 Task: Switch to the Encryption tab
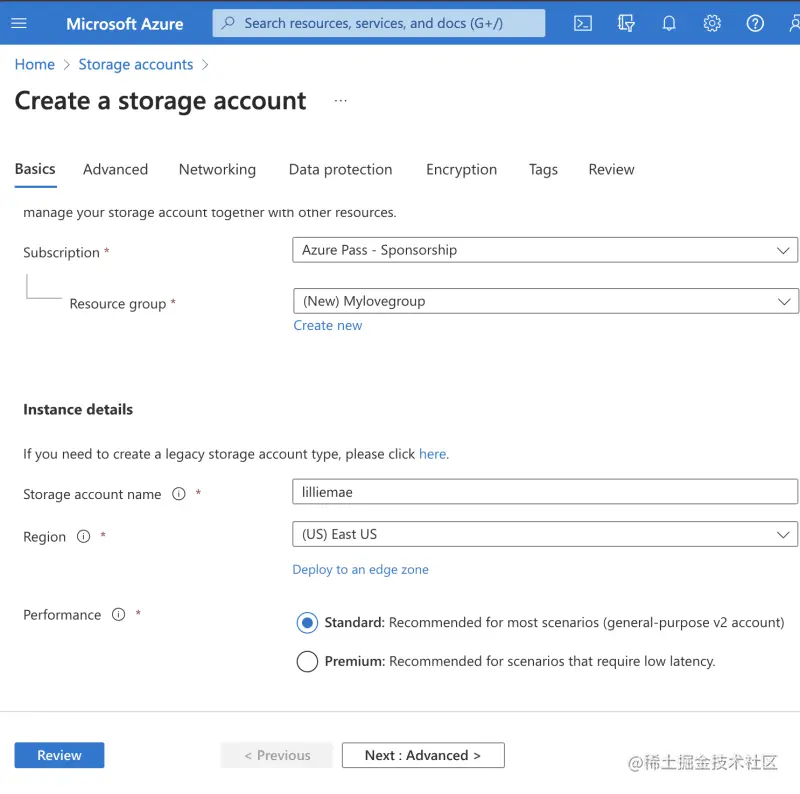(x=461, y=169)
